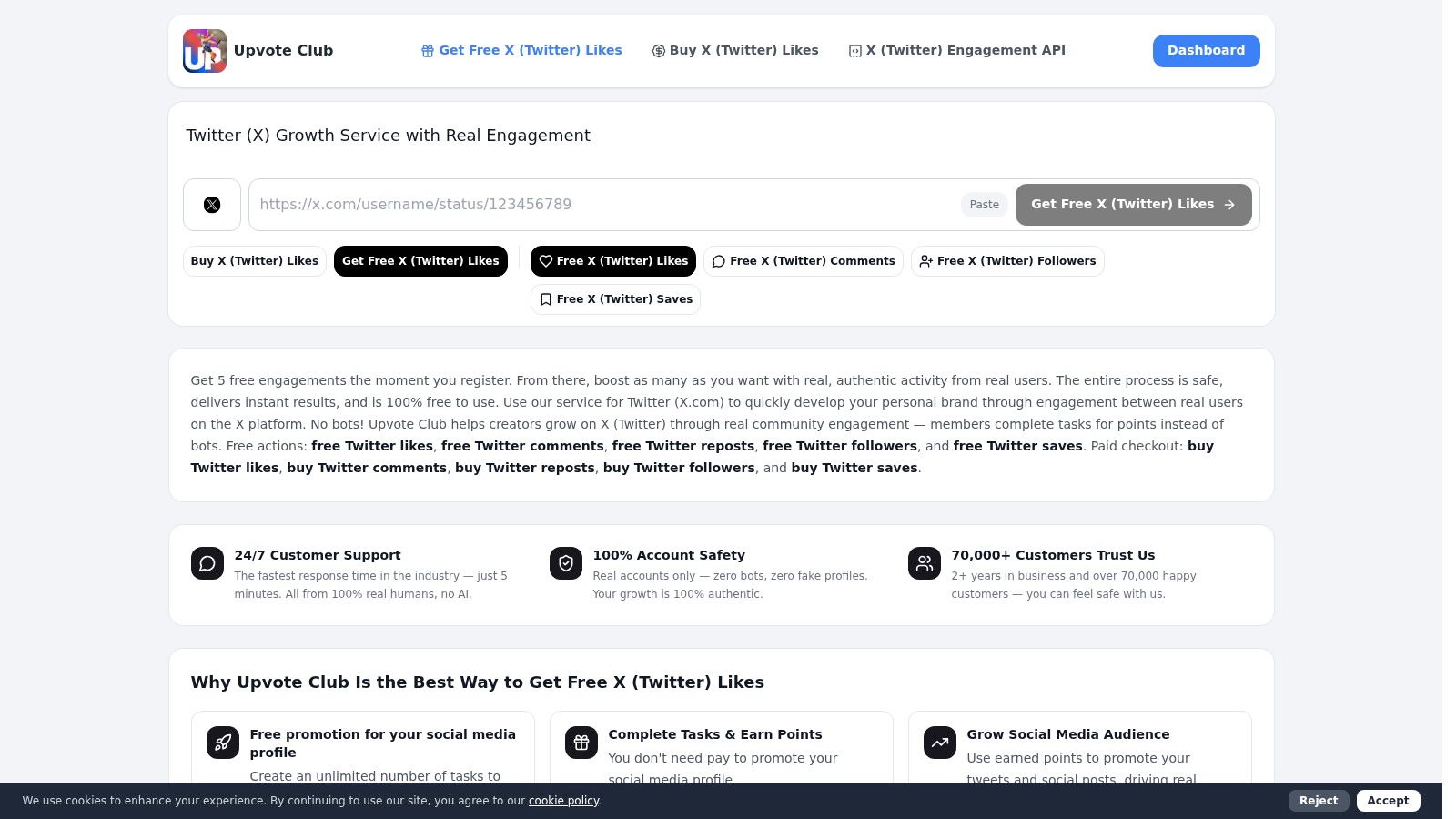This screenshot has height=819, width=1456.
Task: Reject cookies
Action: point(1319,801)
